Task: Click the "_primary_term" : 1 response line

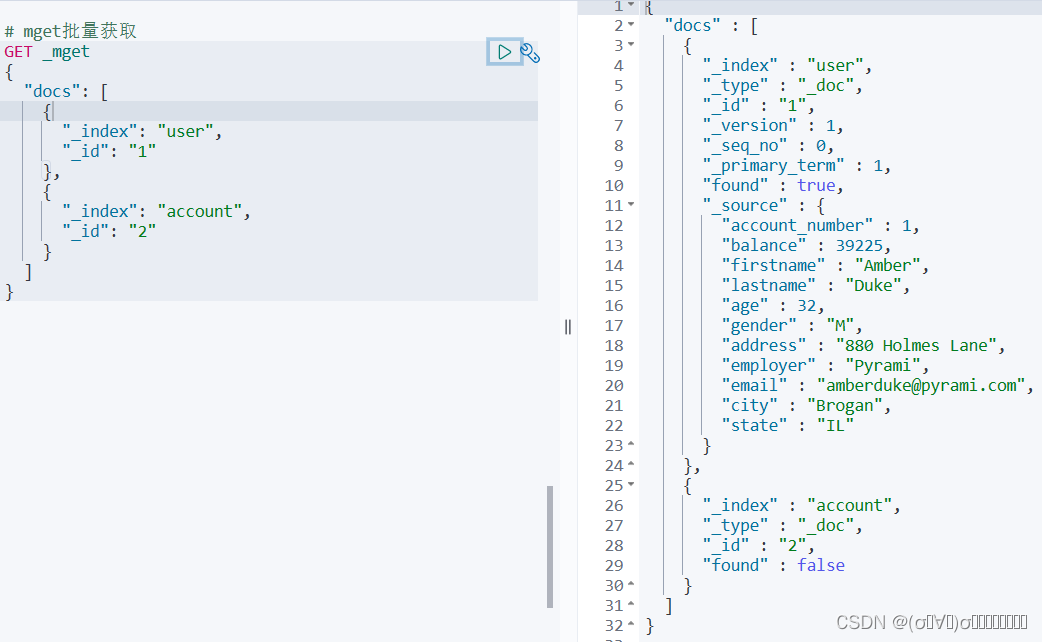Action: pyautogui.click(x=797, y=165)
